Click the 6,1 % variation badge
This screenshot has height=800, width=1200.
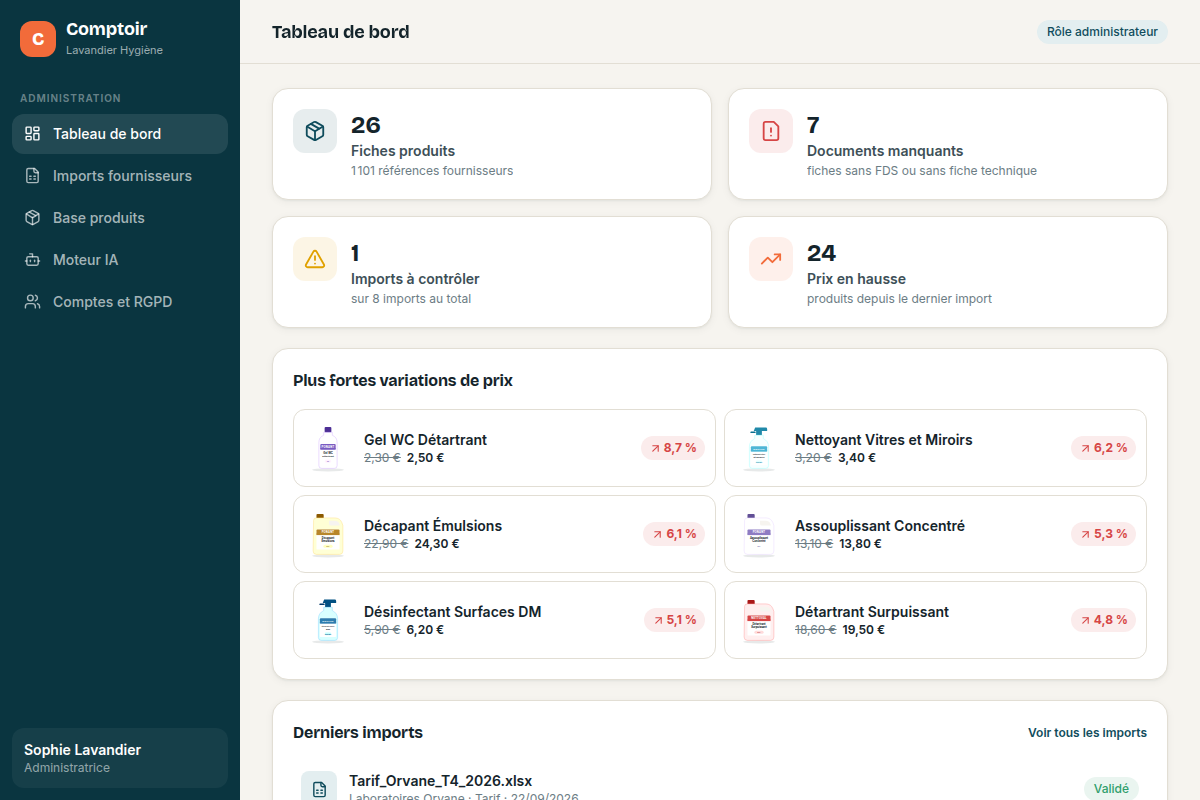tap(673, 534)
